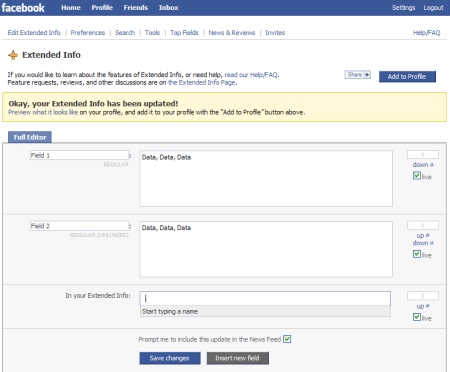The image size is (450, 372).
Task: Click the Extended Info plus icon
Action: (13, 55)
